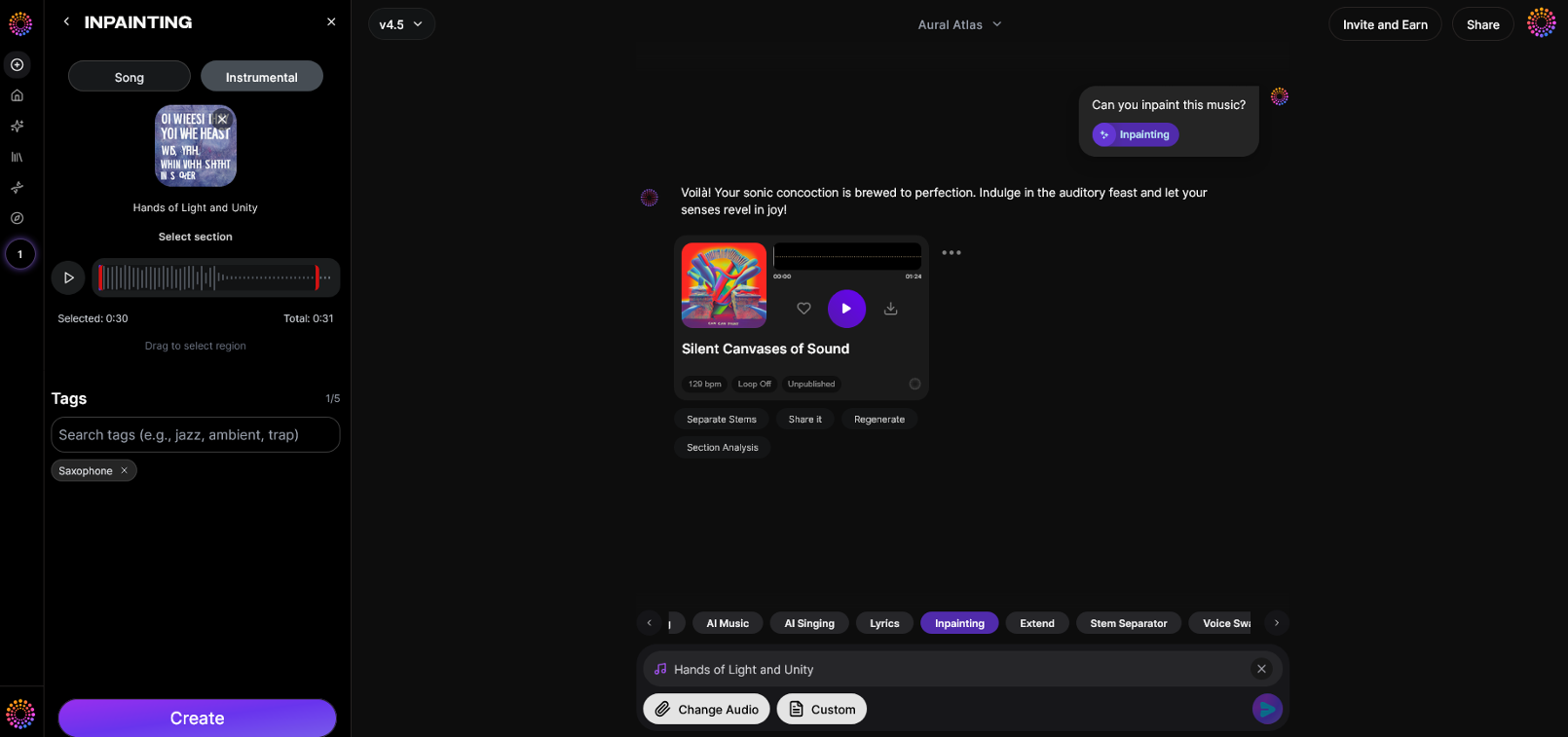The image size is (1568, 737).
Task: Click the Inpainting badge in user message
Action: tap(1136, 134)
